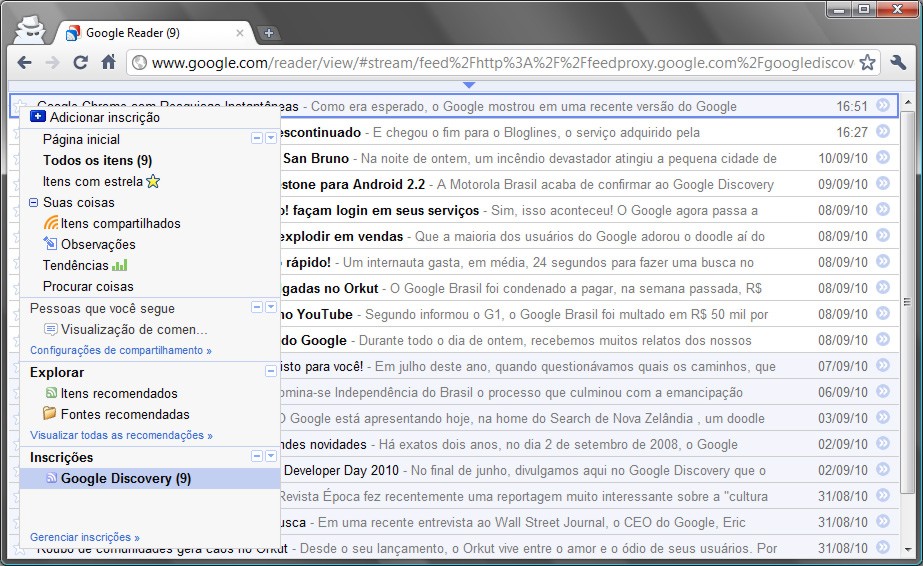Image resolution: width=923 pixels, height=566 pixels.
Task: Open Observações in sidebar
Action: pyautogui.click(x=89, y=244)
